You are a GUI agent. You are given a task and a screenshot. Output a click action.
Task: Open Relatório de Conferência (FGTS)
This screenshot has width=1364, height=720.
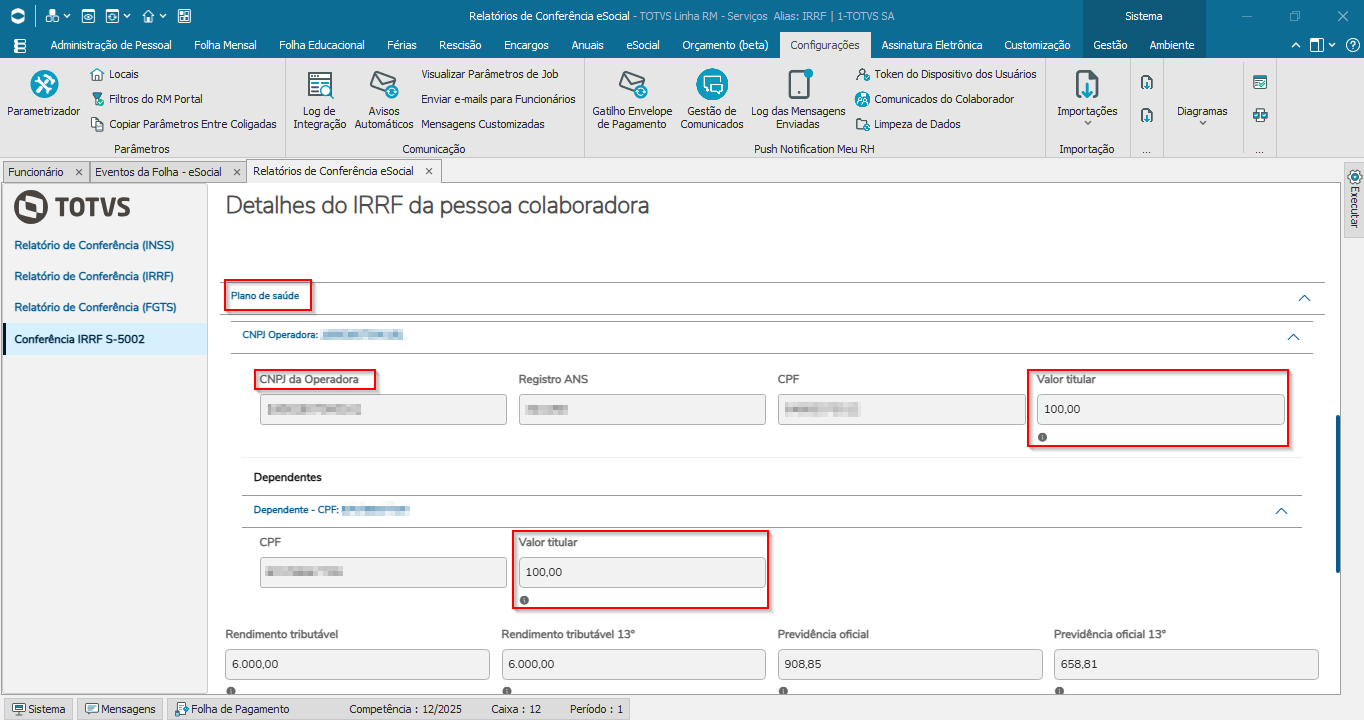coord(94,307)
